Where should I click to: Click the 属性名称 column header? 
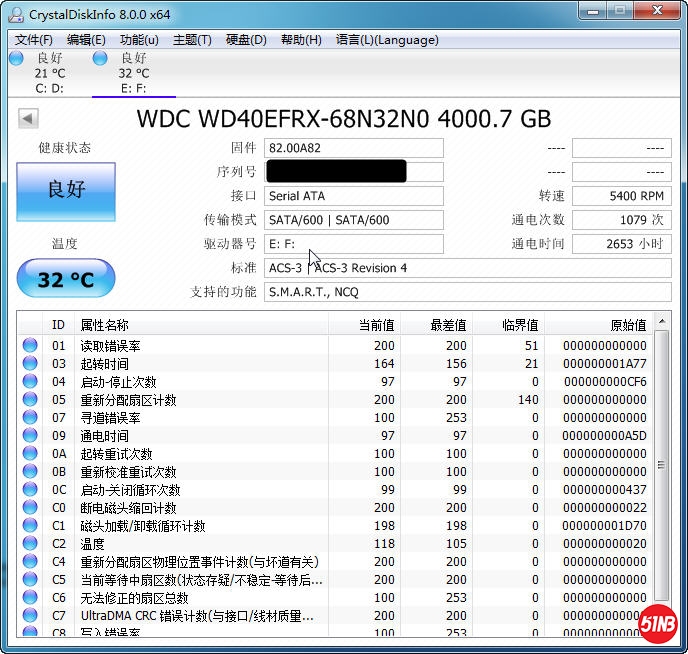[x=105, y=325]
